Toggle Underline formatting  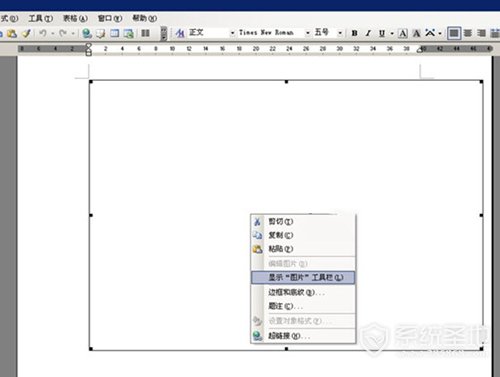pyautogui.click(x=382, y=33)
